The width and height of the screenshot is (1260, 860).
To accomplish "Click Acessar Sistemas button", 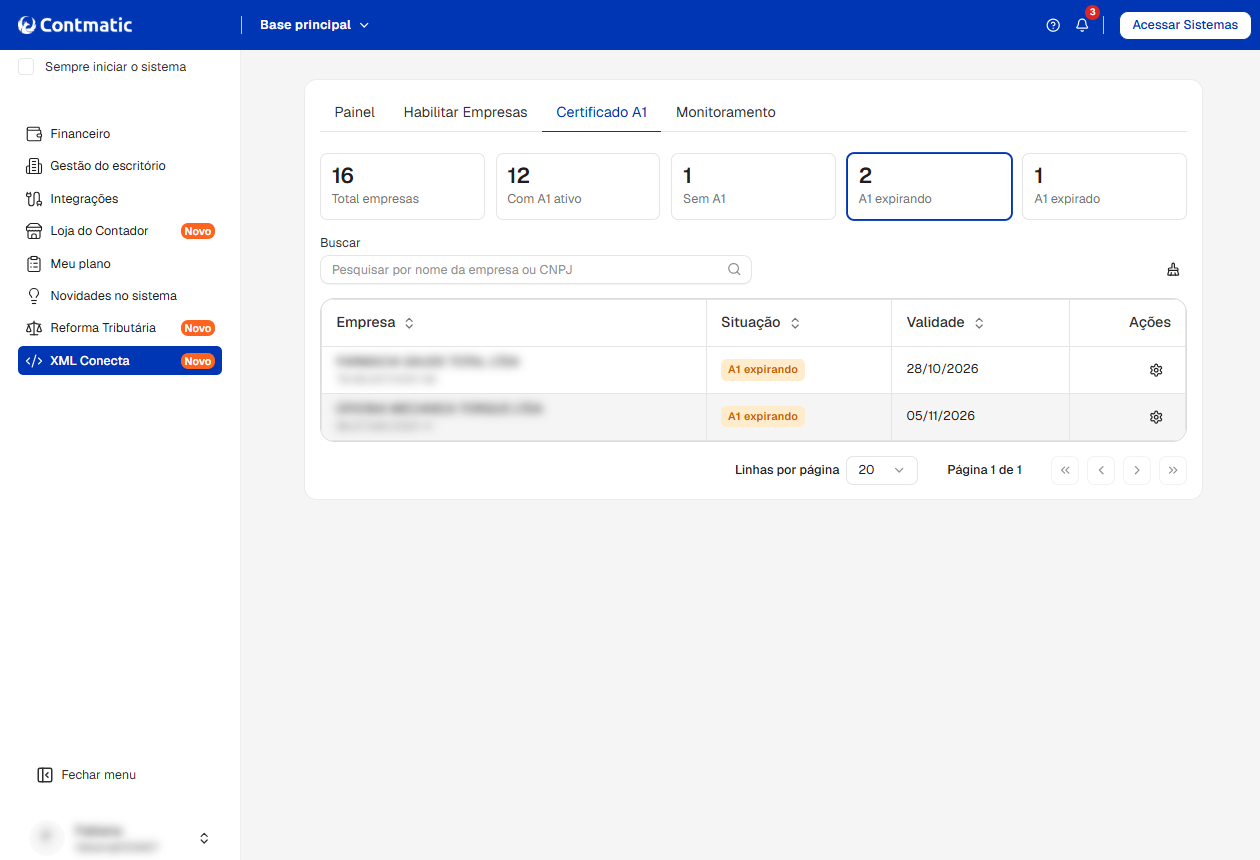I will [x=1185, y=25].
